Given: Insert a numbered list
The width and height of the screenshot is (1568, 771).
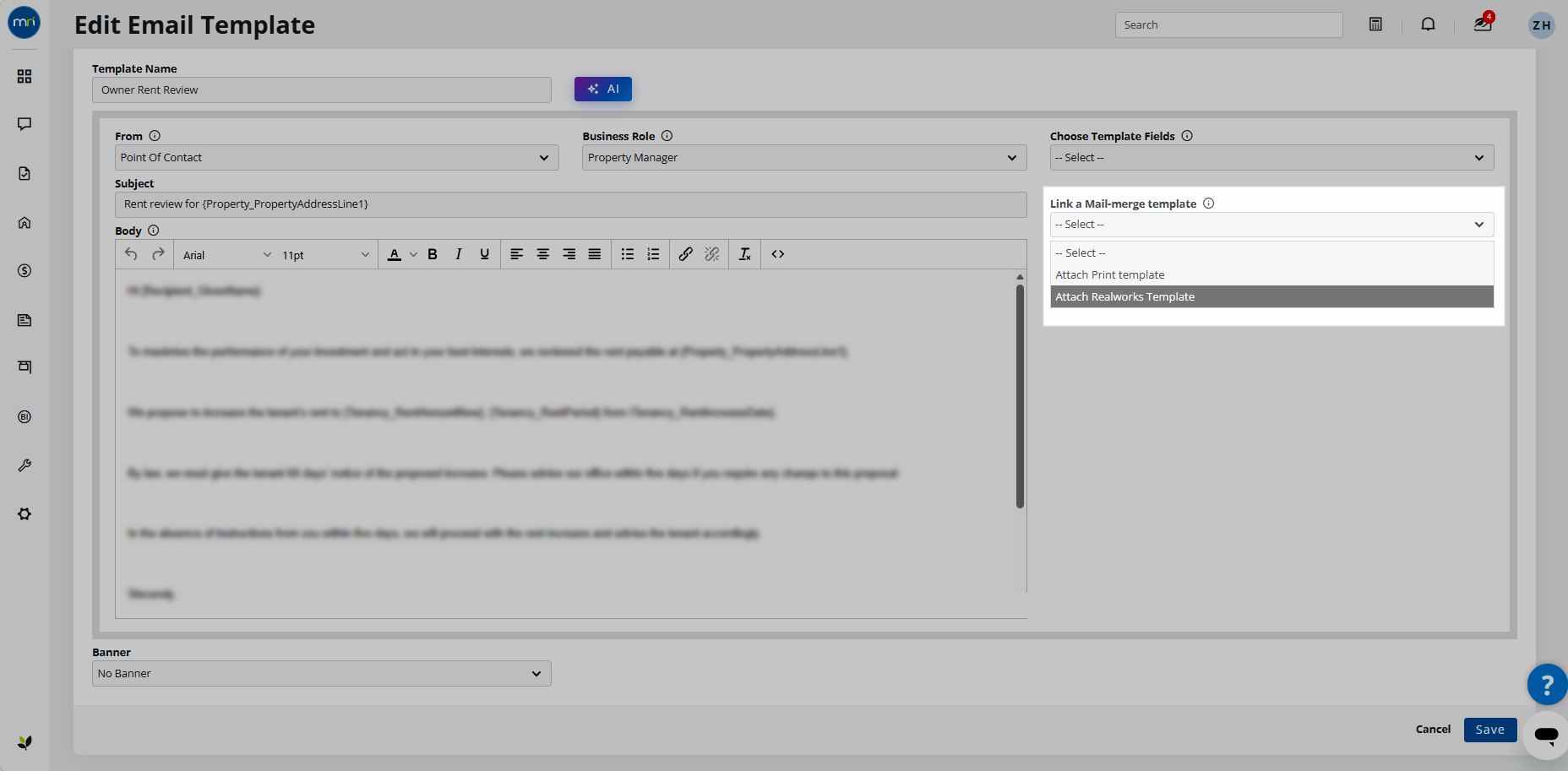Looking at the screenshot, I should (x=653, y=254).
